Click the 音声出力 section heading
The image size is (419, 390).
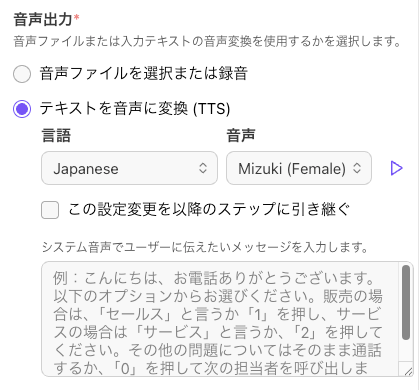tap(43, 19)
